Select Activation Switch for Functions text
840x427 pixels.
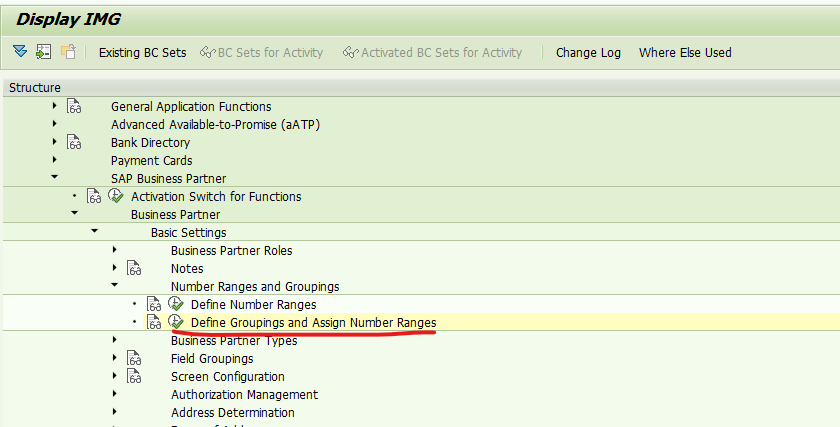click(x=216, y=197)
